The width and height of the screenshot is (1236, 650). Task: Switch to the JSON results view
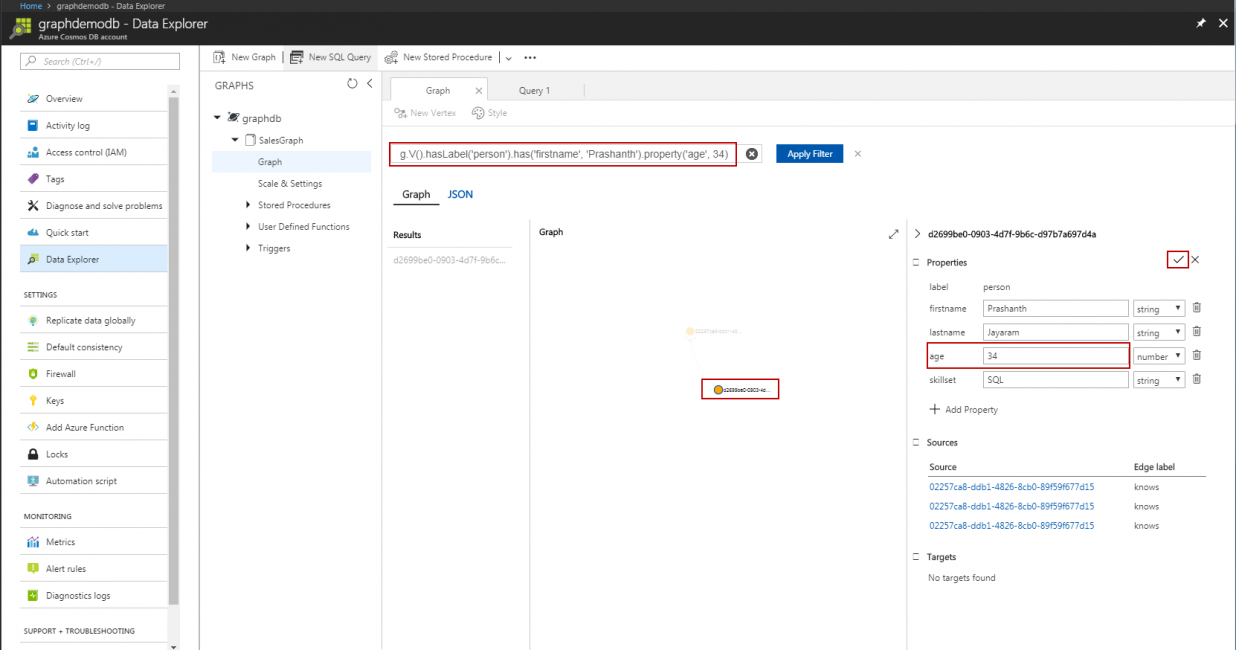(x=460, y=194)
